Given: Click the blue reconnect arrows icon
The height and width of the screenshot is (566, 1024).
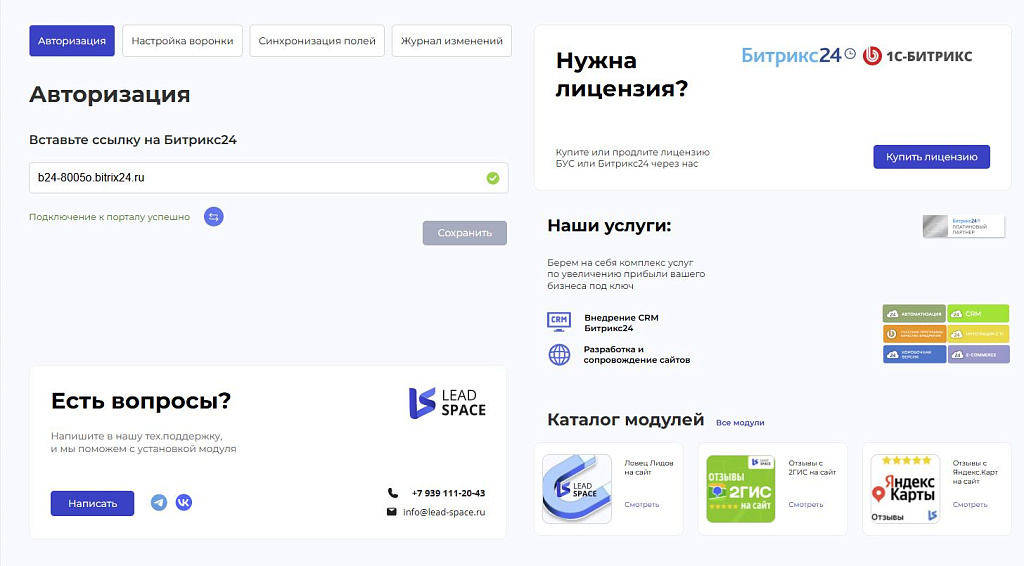Looking at the screenshot, I should point(213,216).
